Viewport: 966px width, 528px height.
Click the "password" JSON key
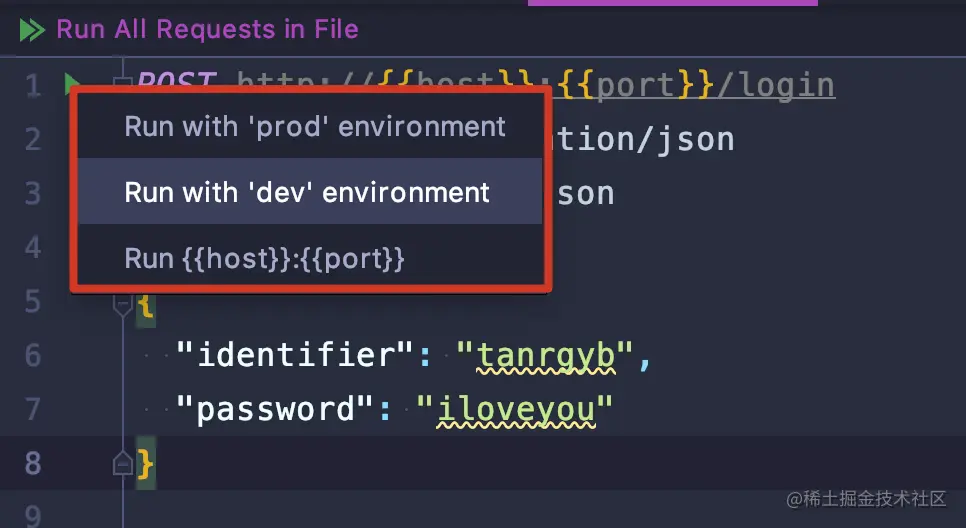275,410
